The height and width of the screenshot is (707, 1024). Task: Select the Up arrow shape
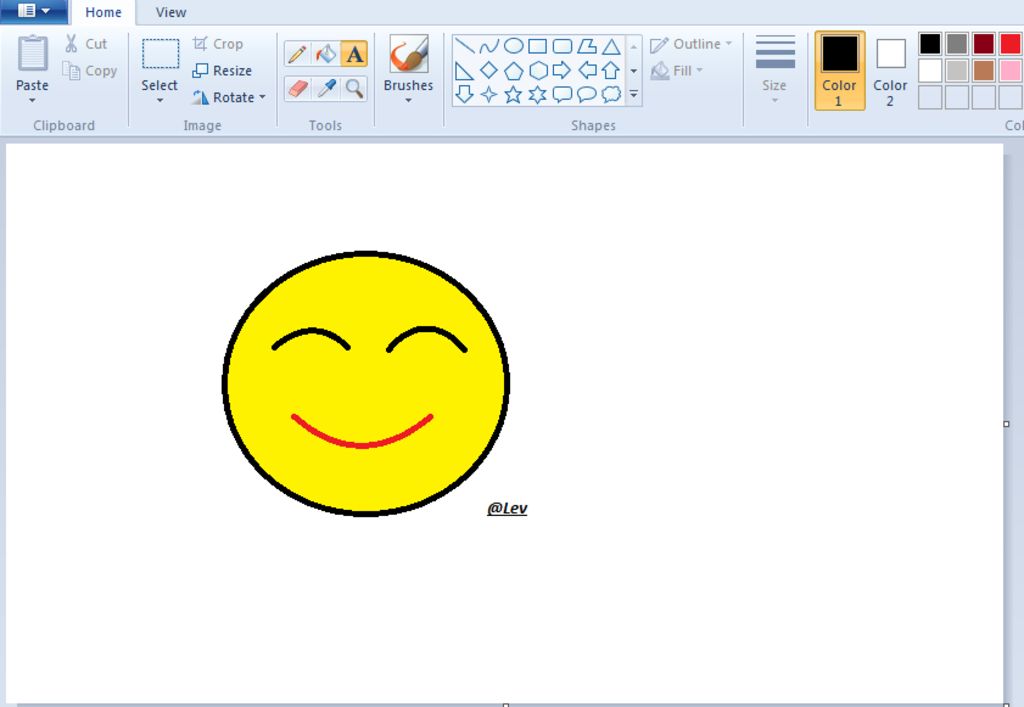click(x=611, y=70)
